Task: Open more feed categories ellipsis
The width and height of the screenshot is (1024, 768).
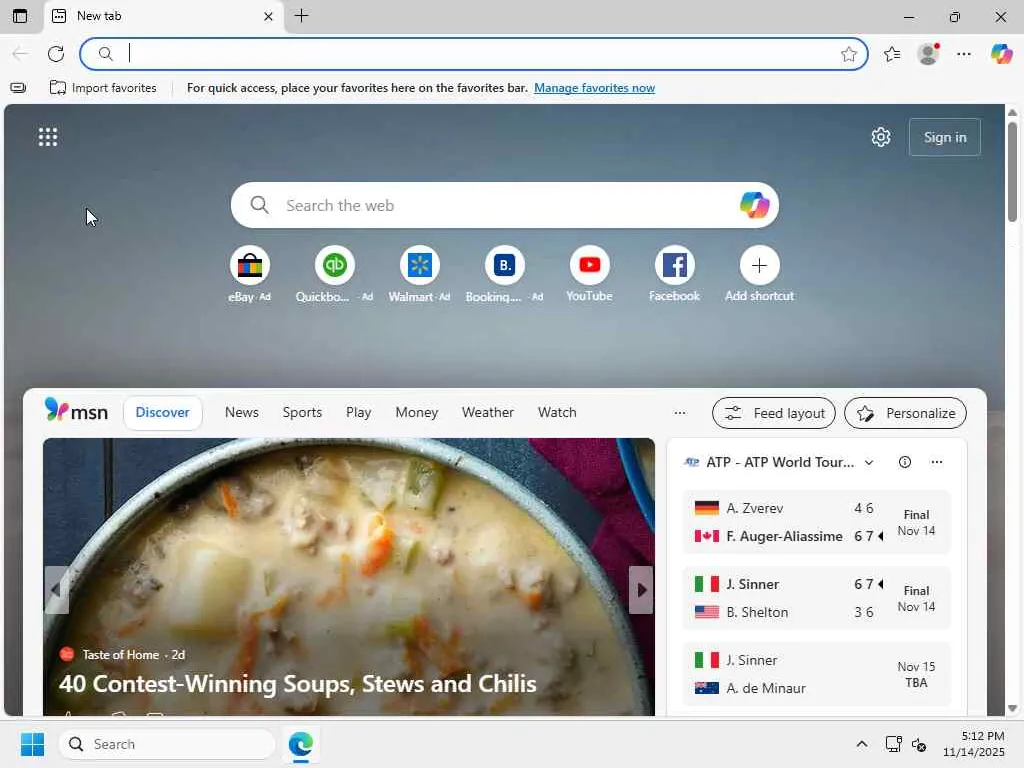Action: coord(680,413)
